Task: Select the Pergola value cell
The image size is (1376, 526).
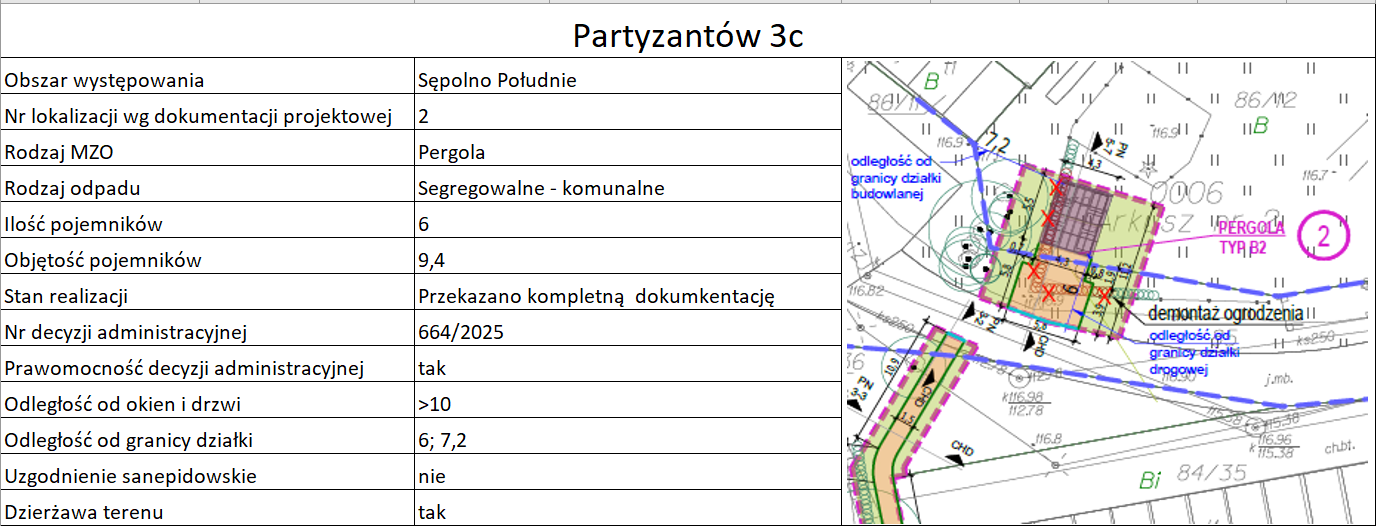Action: tap(626, 152)
